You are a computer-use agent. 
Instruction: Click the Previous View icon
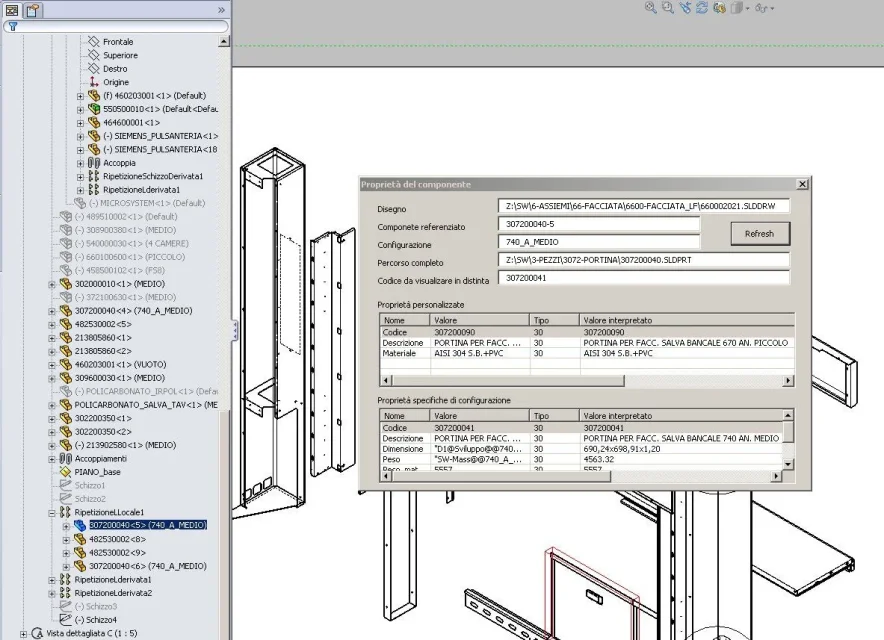click(685, 8)
